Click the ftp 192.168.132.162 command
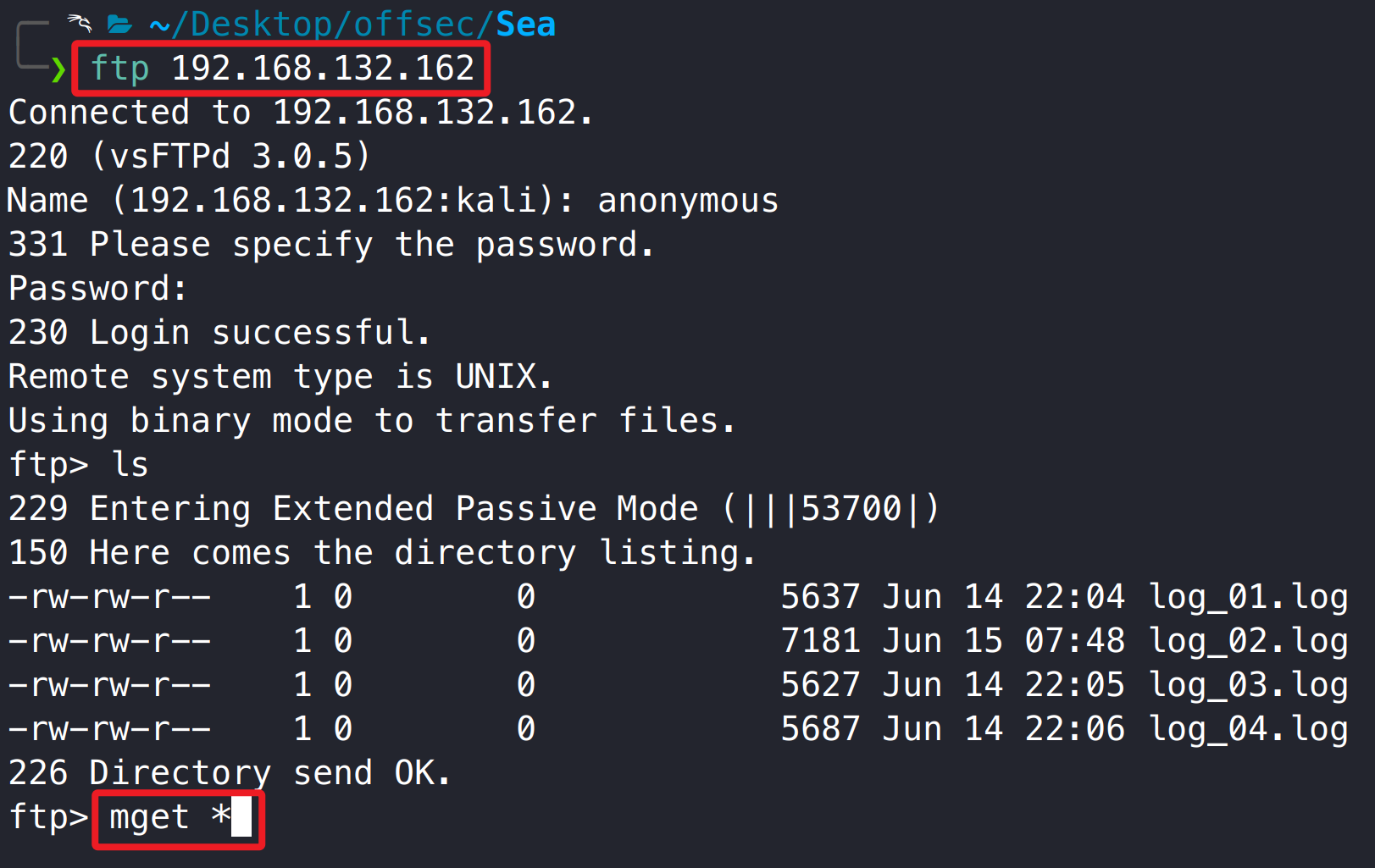Image resolution: width=1375 pixels, height=868 pixels. [x=281, y=69]
